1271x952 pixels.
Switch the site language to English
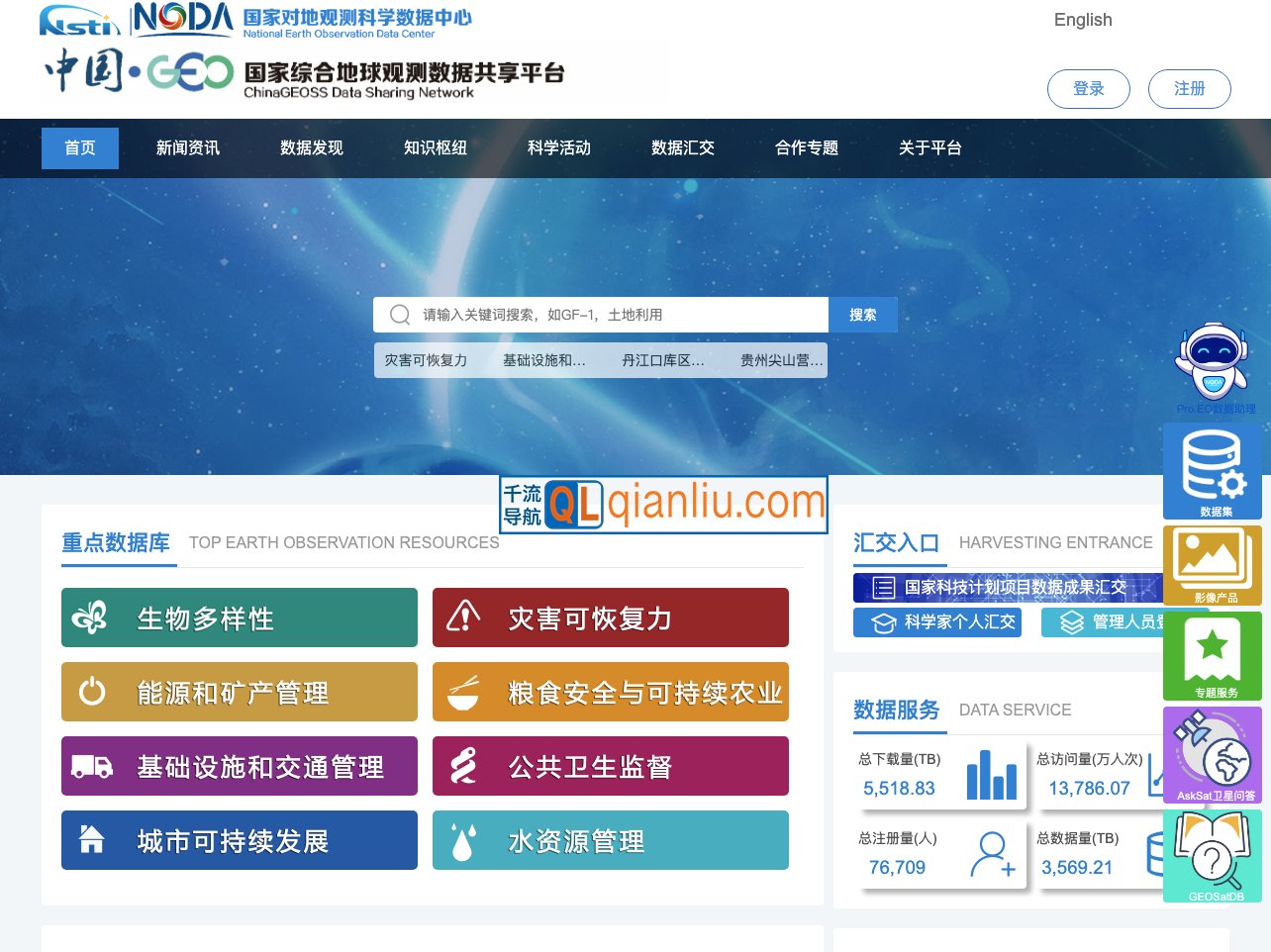click(1082, 20)
